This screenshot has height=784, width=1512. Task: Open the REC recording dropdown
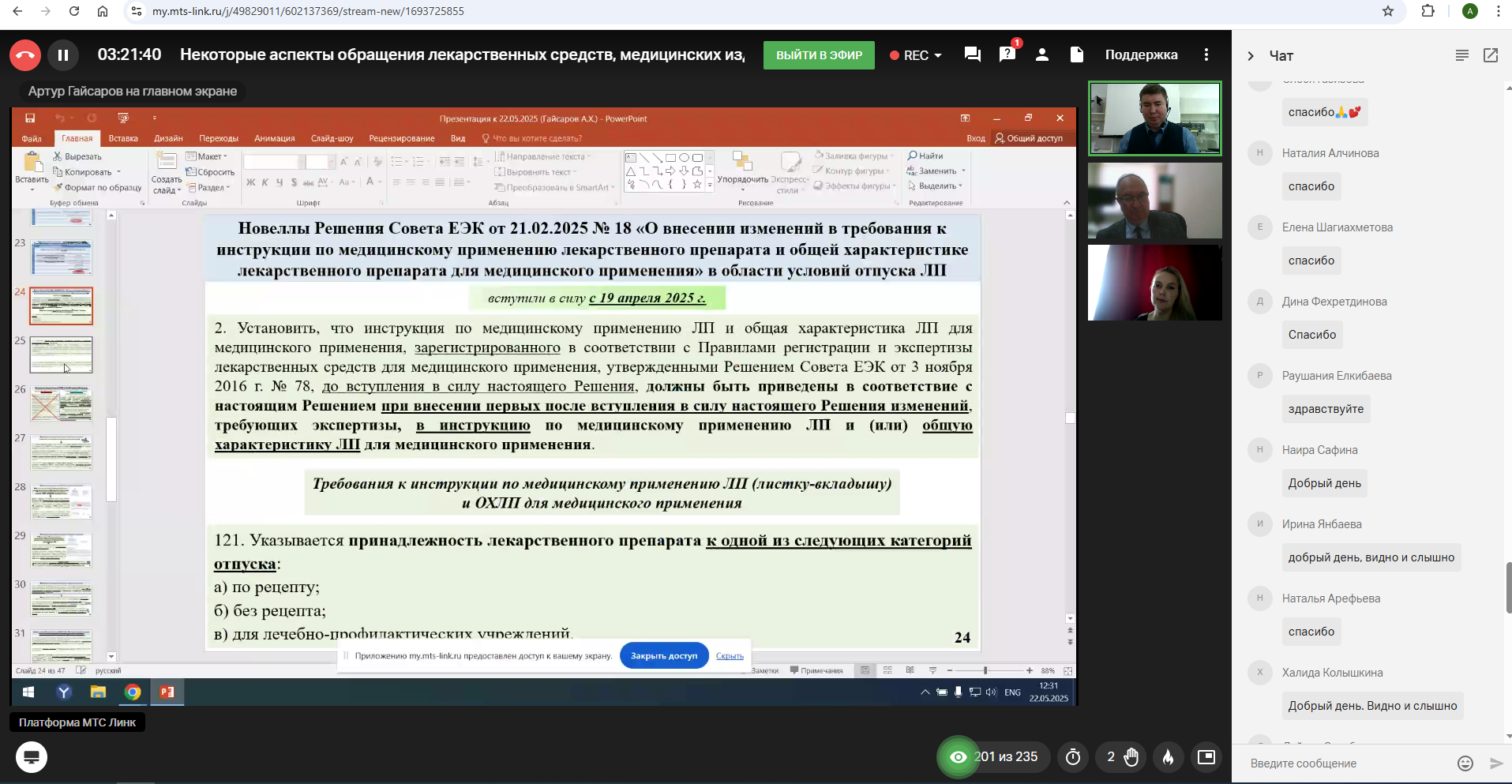[x=916, y=55]
